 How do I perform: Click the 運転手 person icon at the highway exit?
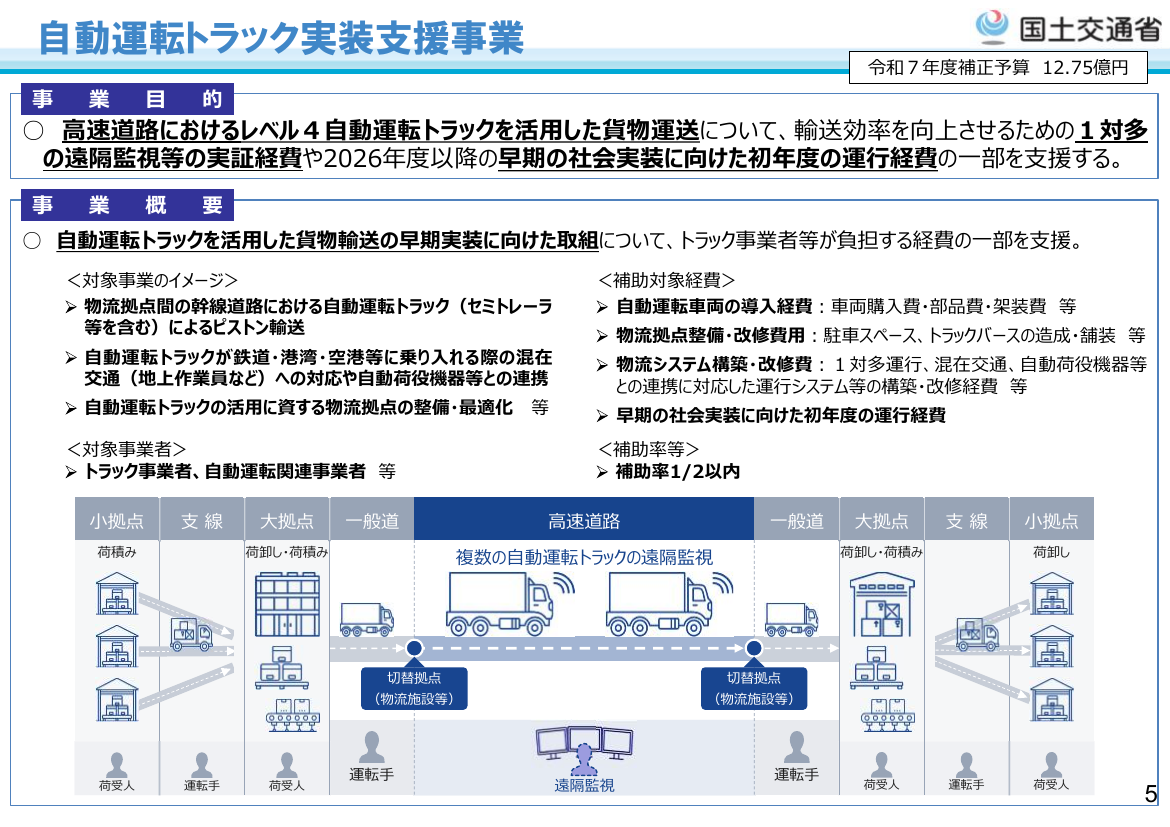click(x=796, y=747)
